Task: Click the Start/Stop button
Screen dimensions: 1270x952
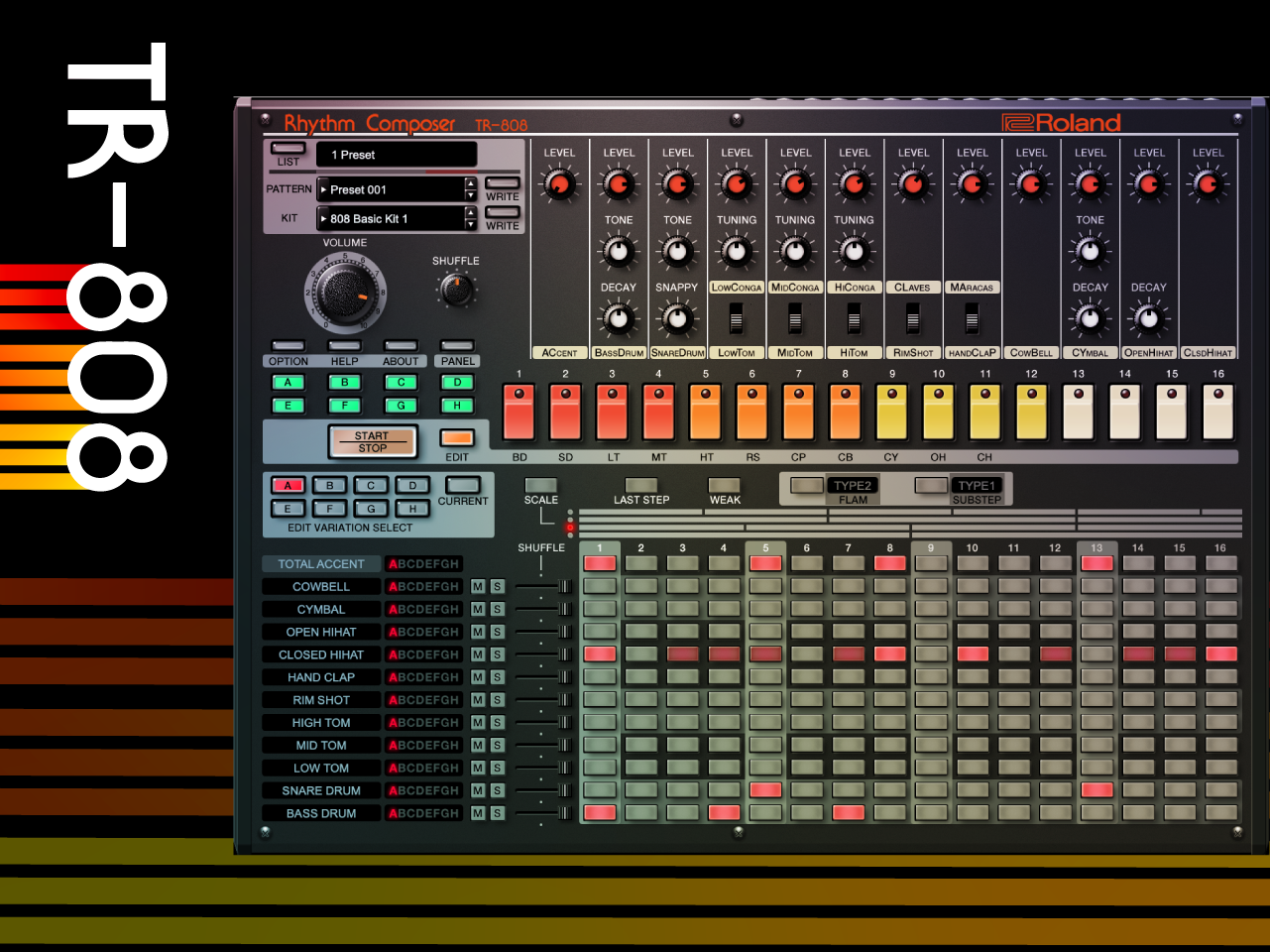Action: (372, 441)
